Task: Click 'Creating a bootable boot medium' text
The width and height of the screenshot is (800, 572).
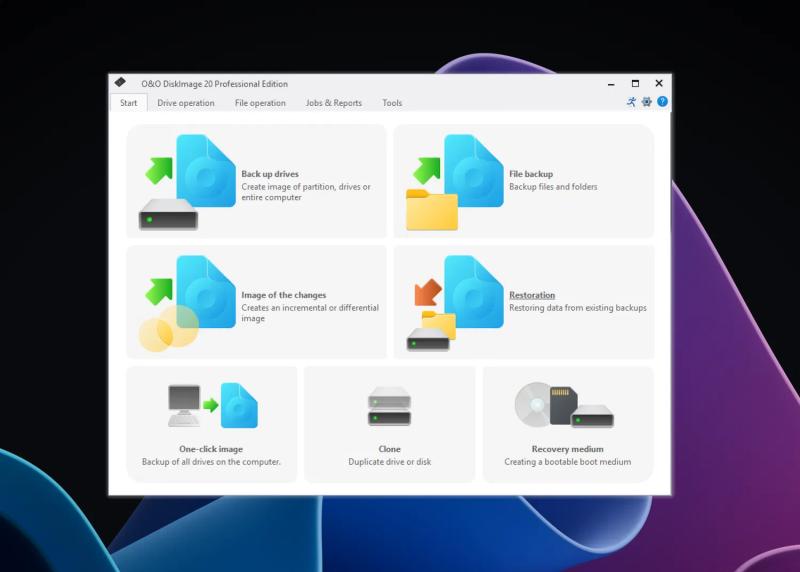Action: [x=567, y=462]
